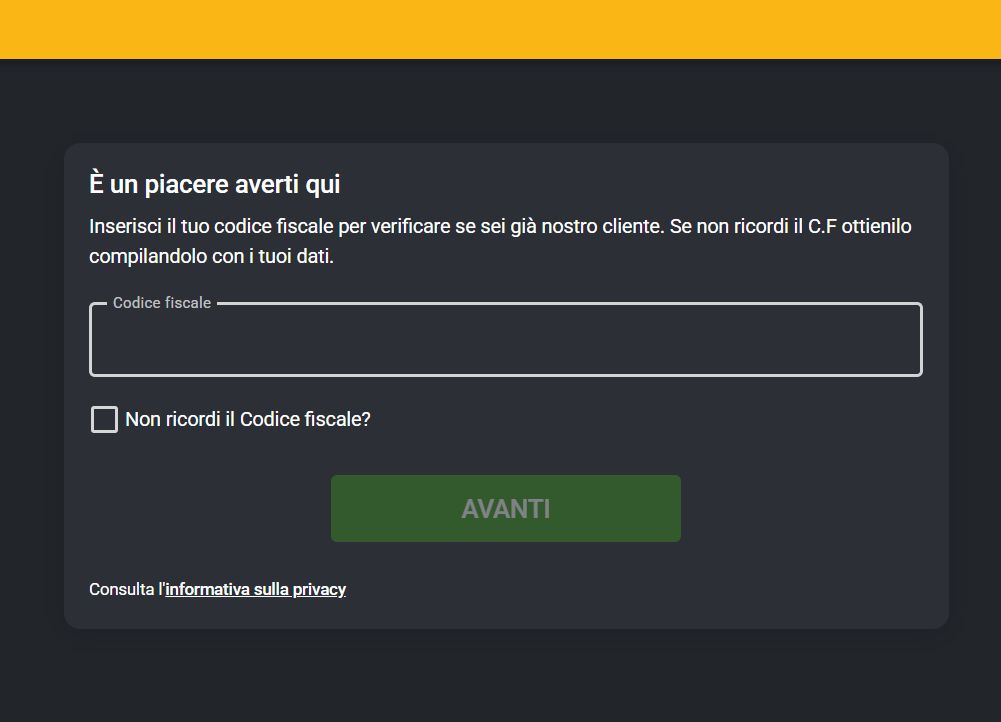
Task: Click the heading 'È un piacere averti qui'
Action: coord(214,184)
